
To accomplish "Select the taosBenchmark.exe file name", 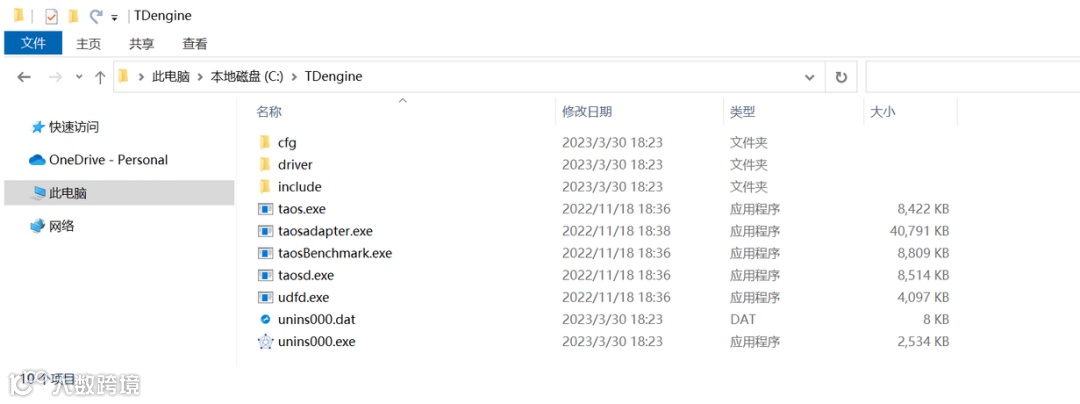I will coord(335,253).
